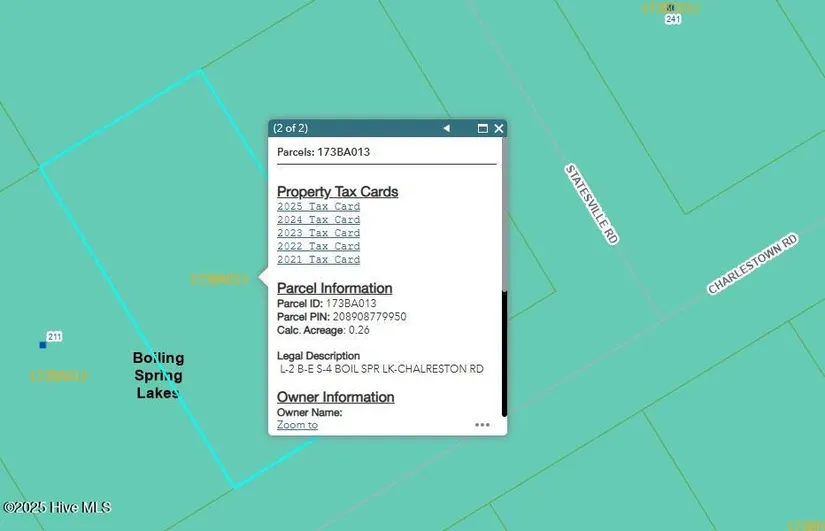Click the Property Tax Cards heading

(337, 192)
